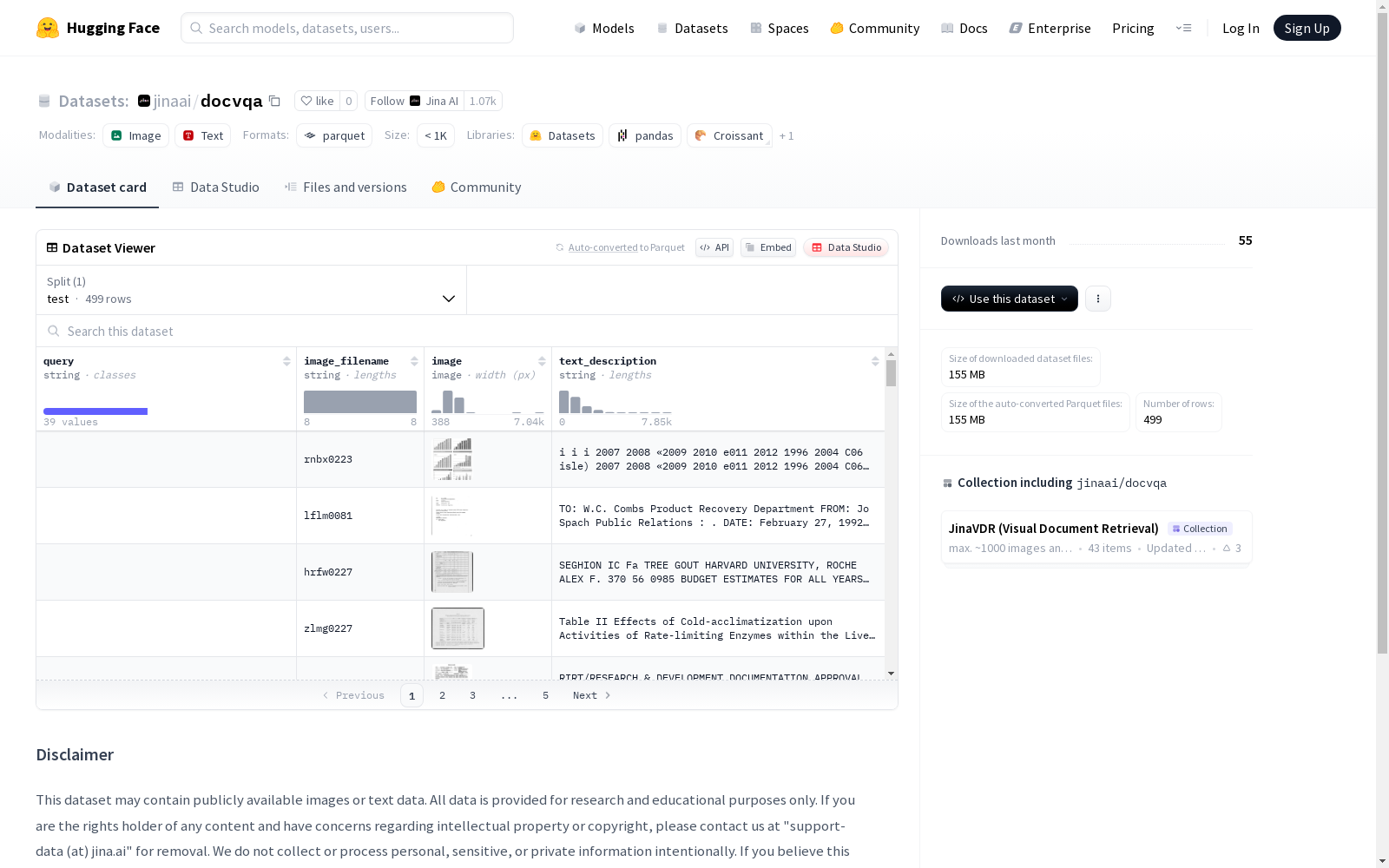This screenshot has height=868, width=1389.
Task: Click the Embed button
Action: (768, 247)
